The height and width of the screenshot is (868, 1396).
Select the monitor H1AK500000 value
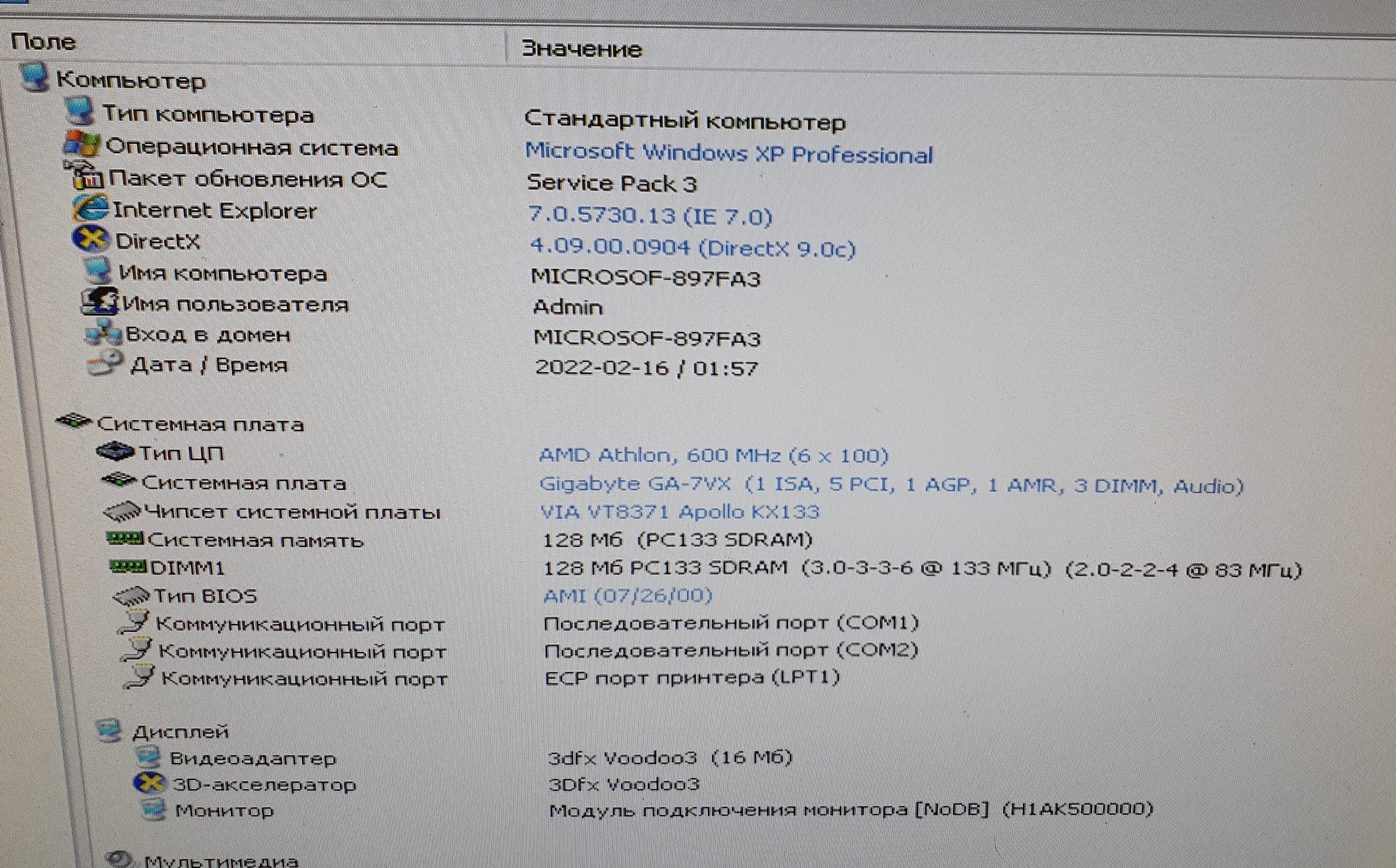851,809
